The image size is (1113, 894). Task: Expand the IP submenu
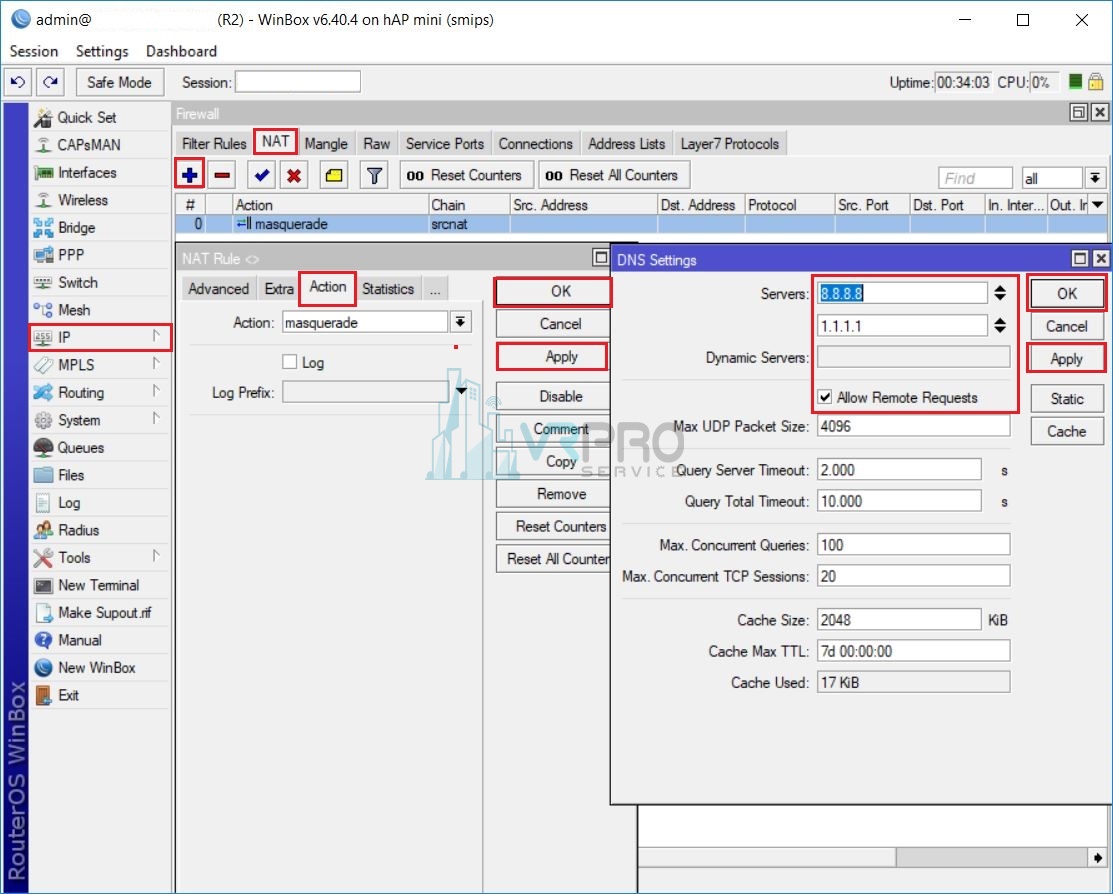[100, 337]
